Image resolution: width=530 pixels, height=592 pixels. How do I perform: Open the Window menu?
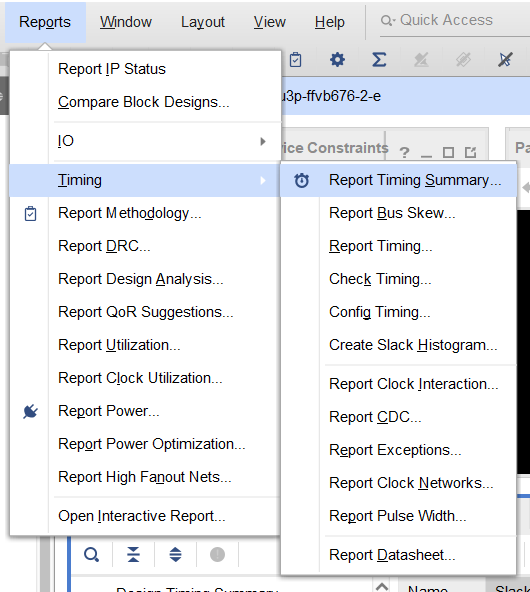(126, 22)
